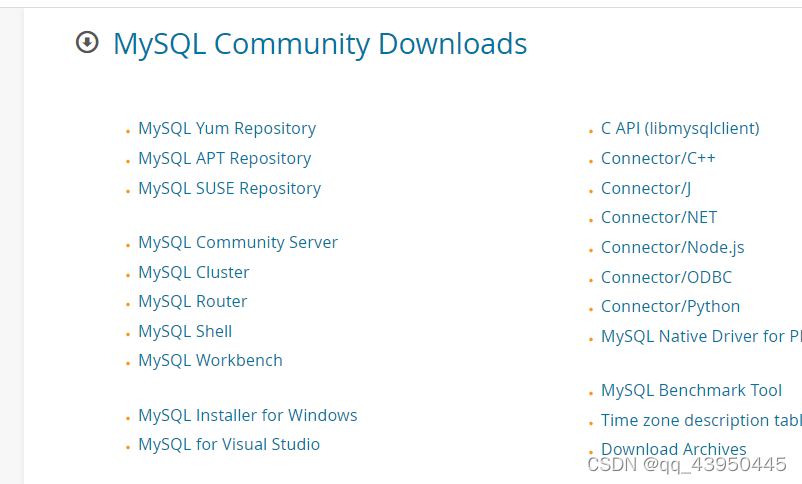The image size is (802, 484).
Task: Open the MySQL Cluster link
Action: coord(194,272)
